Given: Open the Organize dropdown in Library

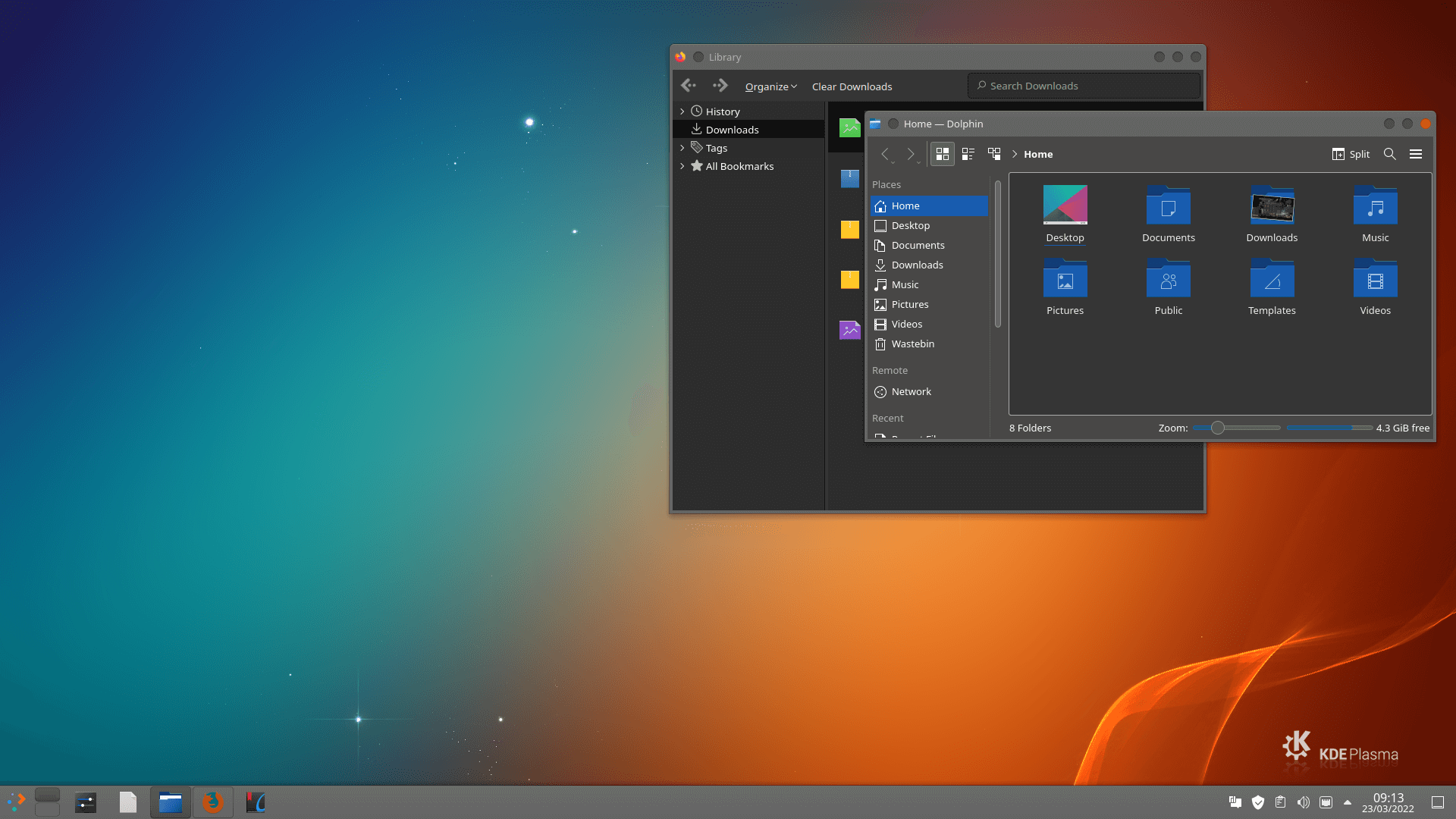Looking at the screenshot, I should (x=770, y=86).
